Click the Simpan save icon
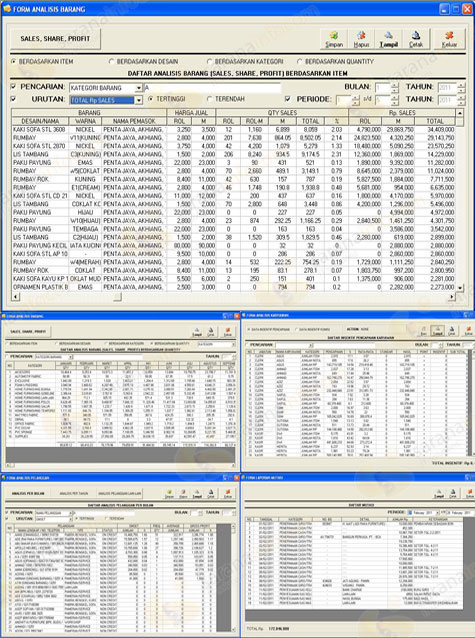This screenshot has width=475, height=638. (334, 39)
